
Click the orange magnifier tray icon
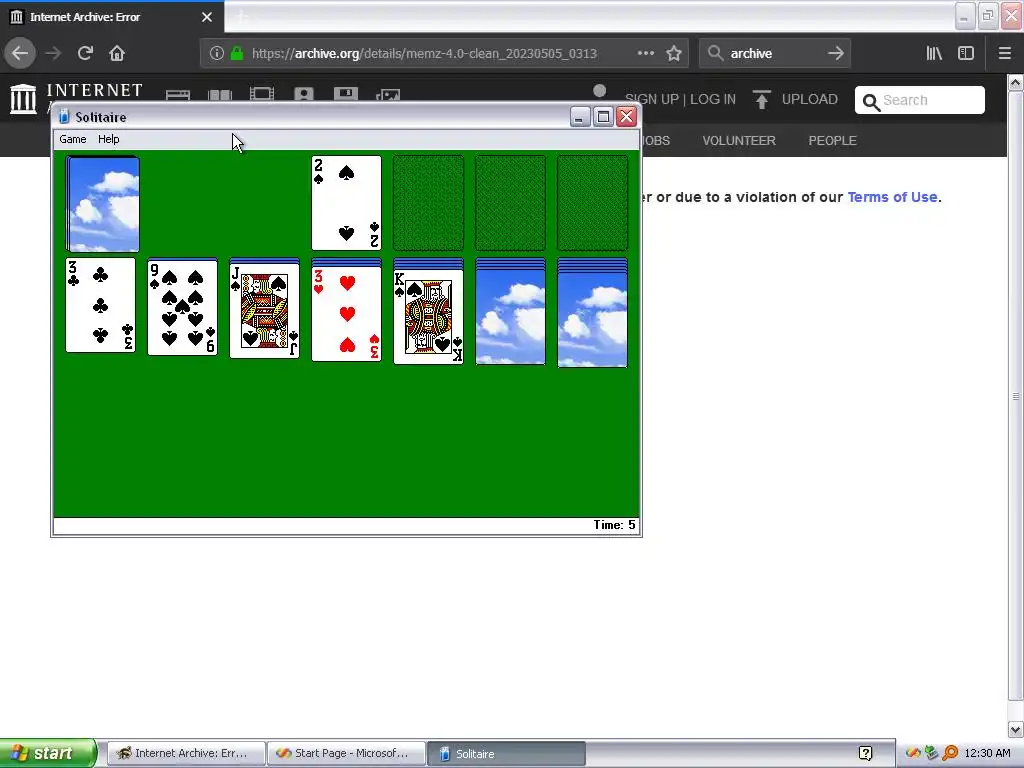(x=950, y=754)
